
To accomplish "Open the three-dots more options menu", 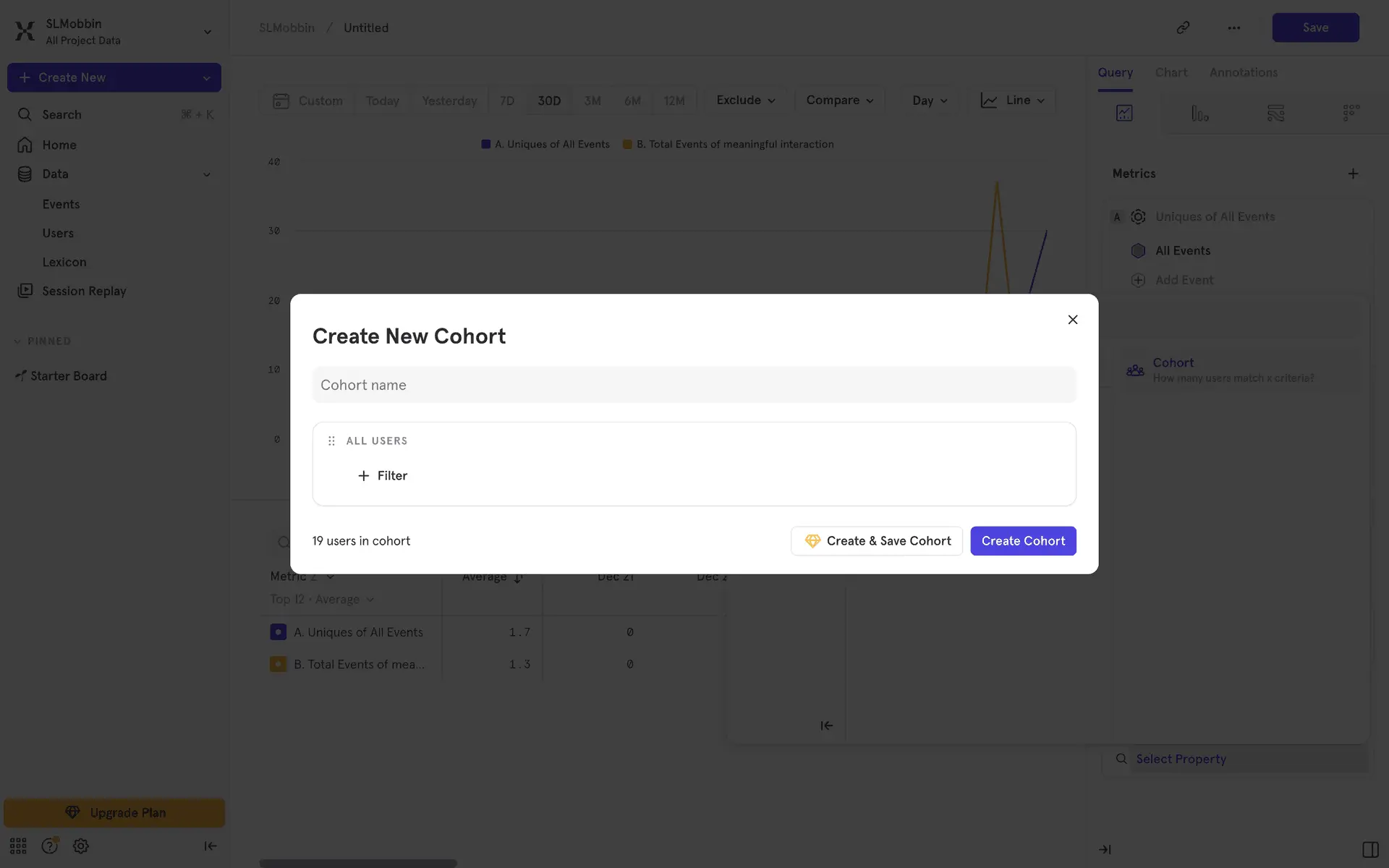I will pyautogui.click(x=1234, y=27).
